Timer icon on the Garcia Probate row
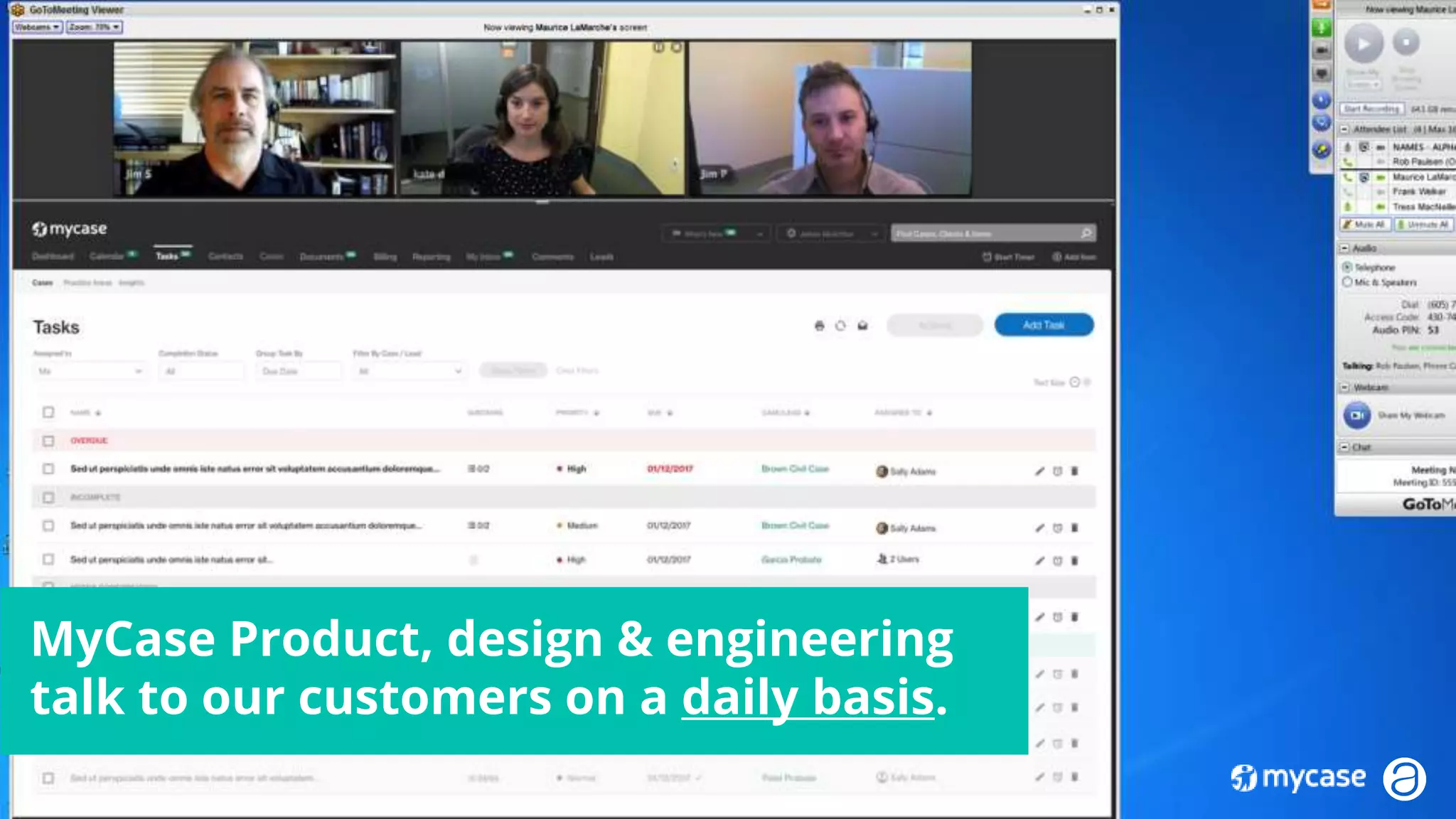Image resolution: width=1456 pixels, height=819 pixels. coord(1057,561)
